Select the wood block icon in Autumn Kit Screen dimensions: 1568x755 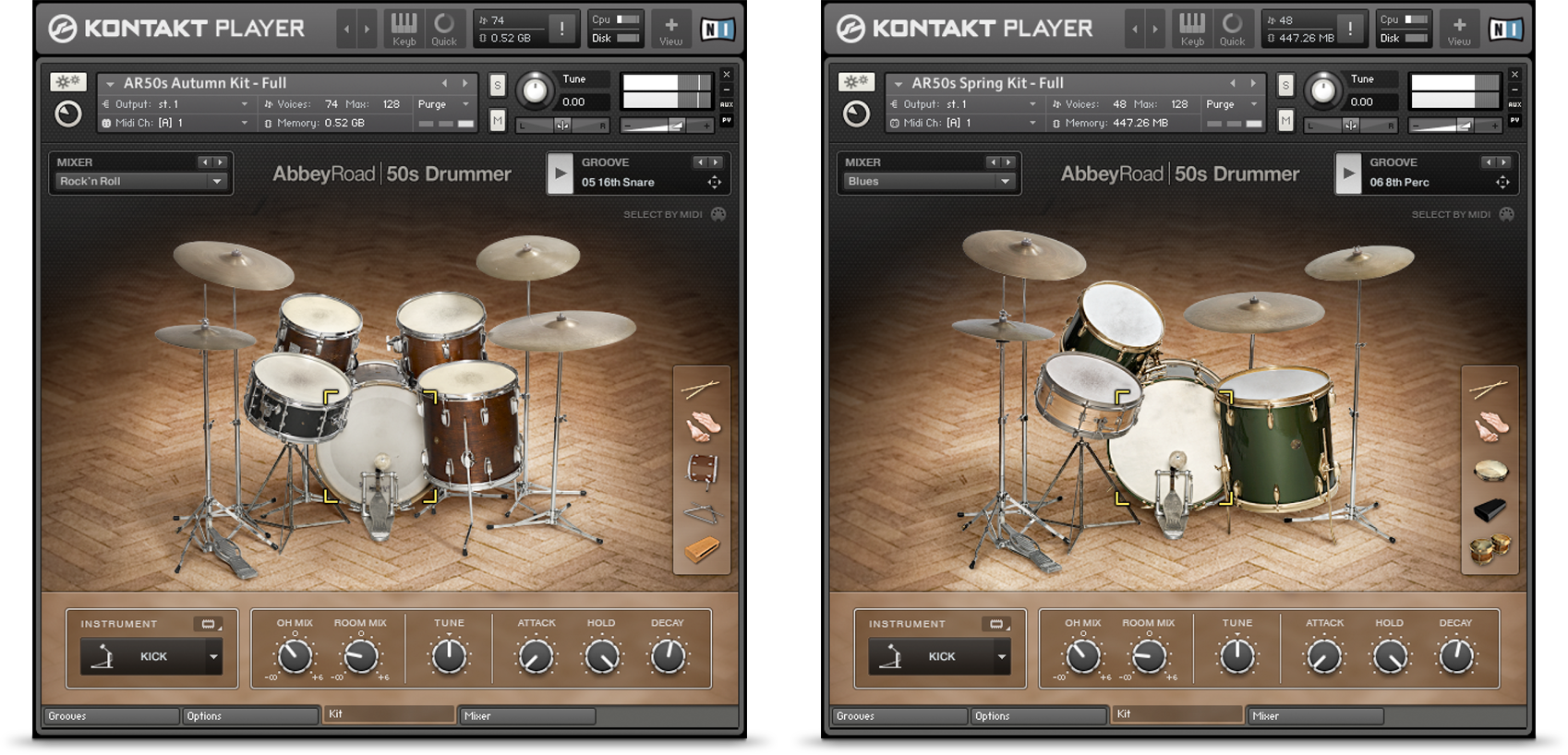pyautogui.click(x=702, y=551)
